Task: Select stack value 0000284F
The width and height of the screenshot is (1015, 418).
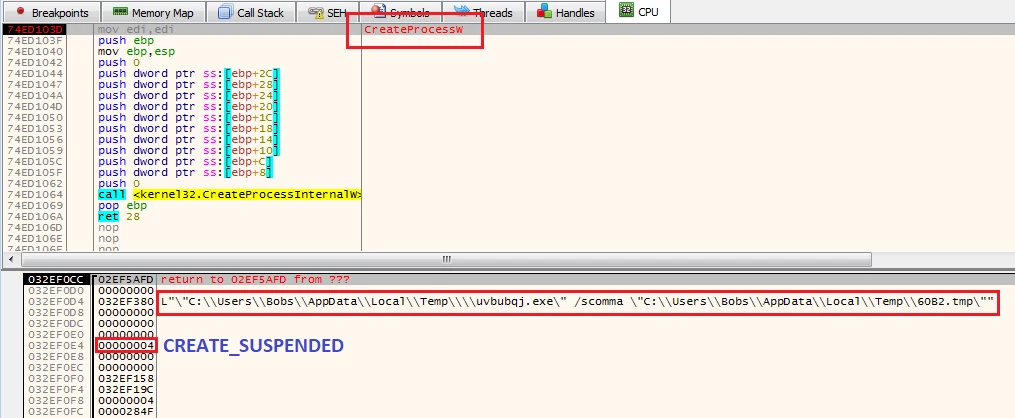Action: point(124,412)
